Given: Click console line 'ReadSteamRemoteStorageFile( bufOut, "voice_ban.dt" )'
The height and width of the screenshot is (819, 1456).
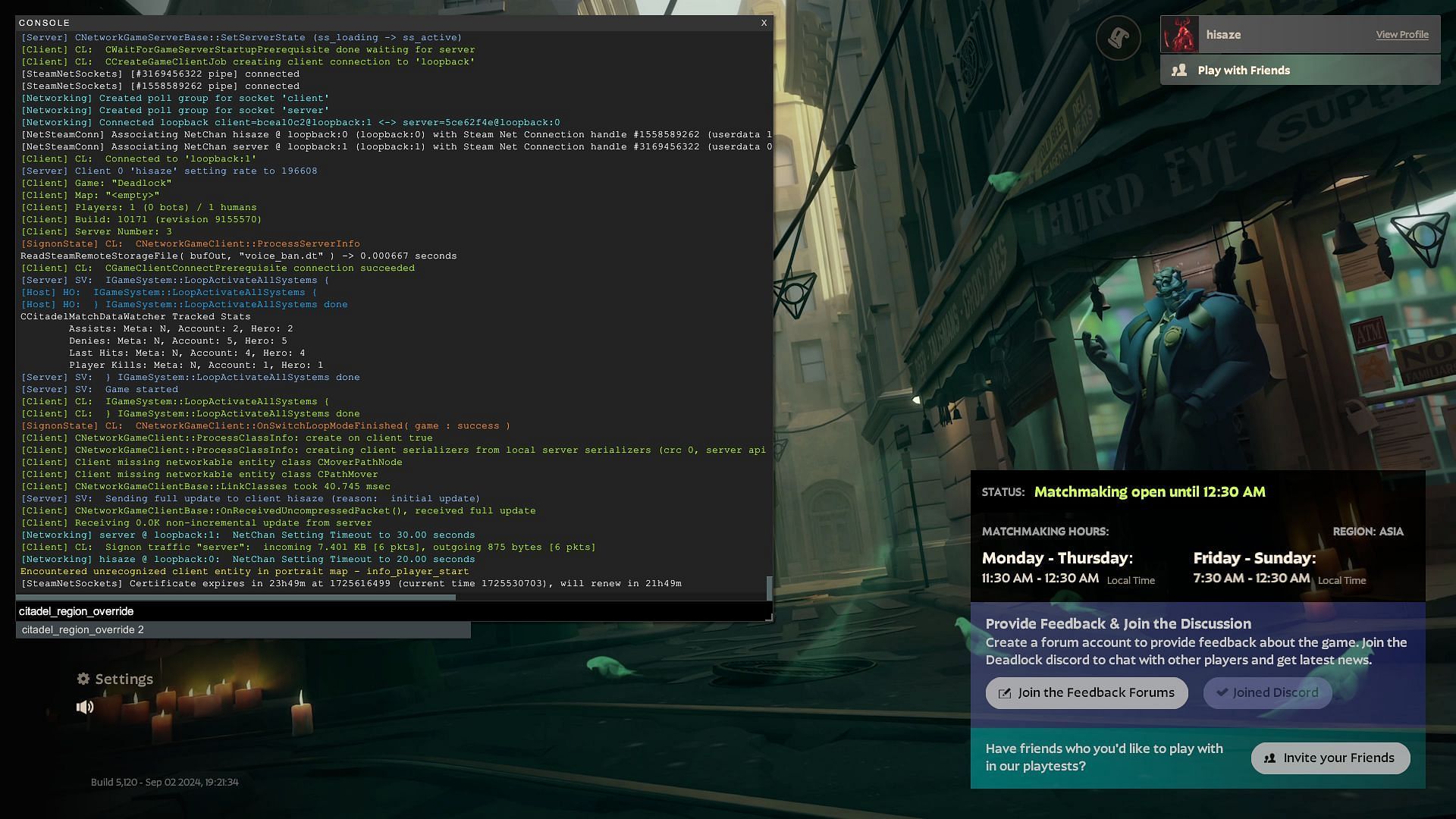Looking at the screenshot, I should tap(238, 256).
